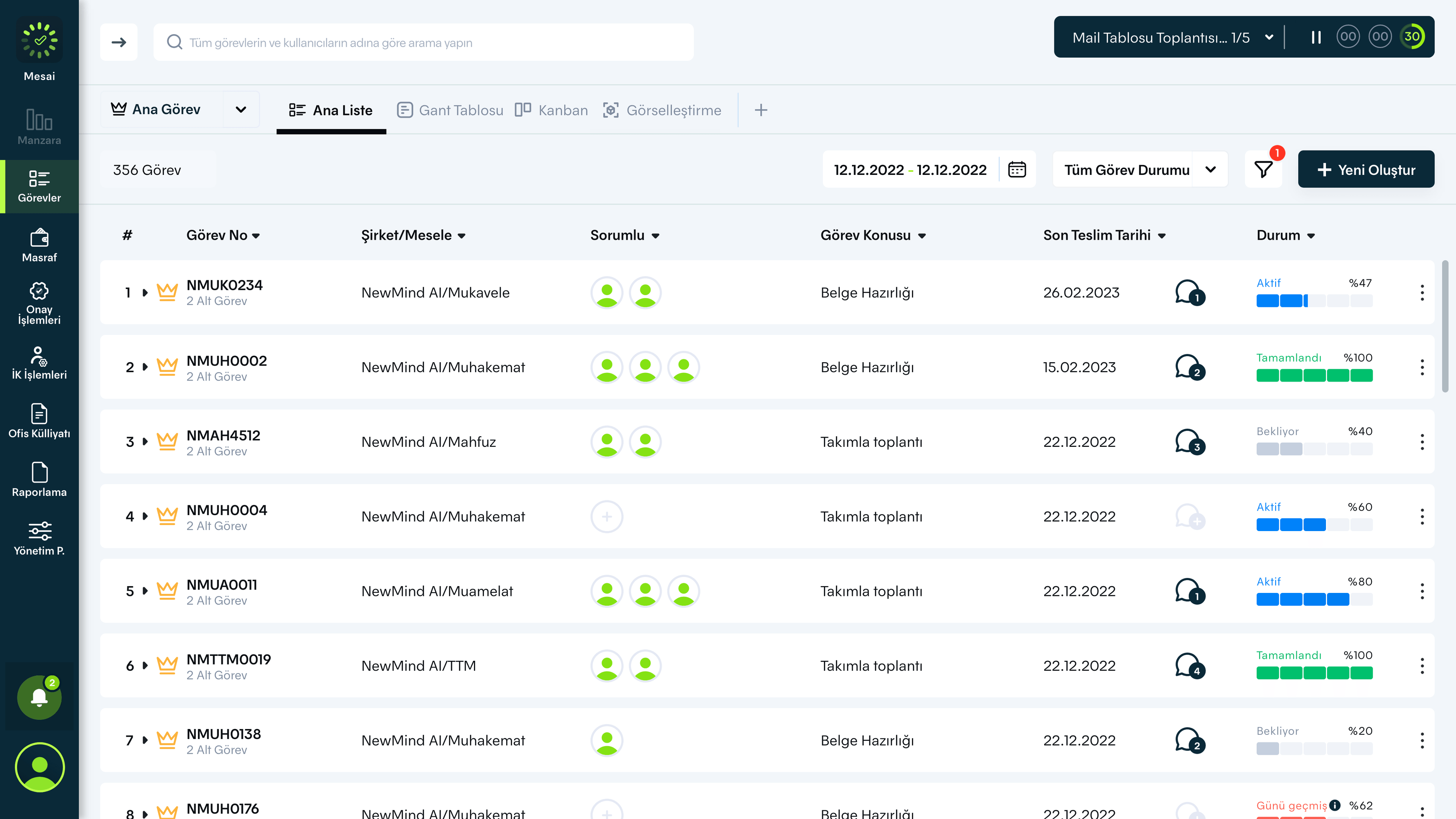Expand sub-tasks of row 5 NMUA0011
Viewport: 1456px width, 819px height.
pyautogui.click(x=145, y=591)
